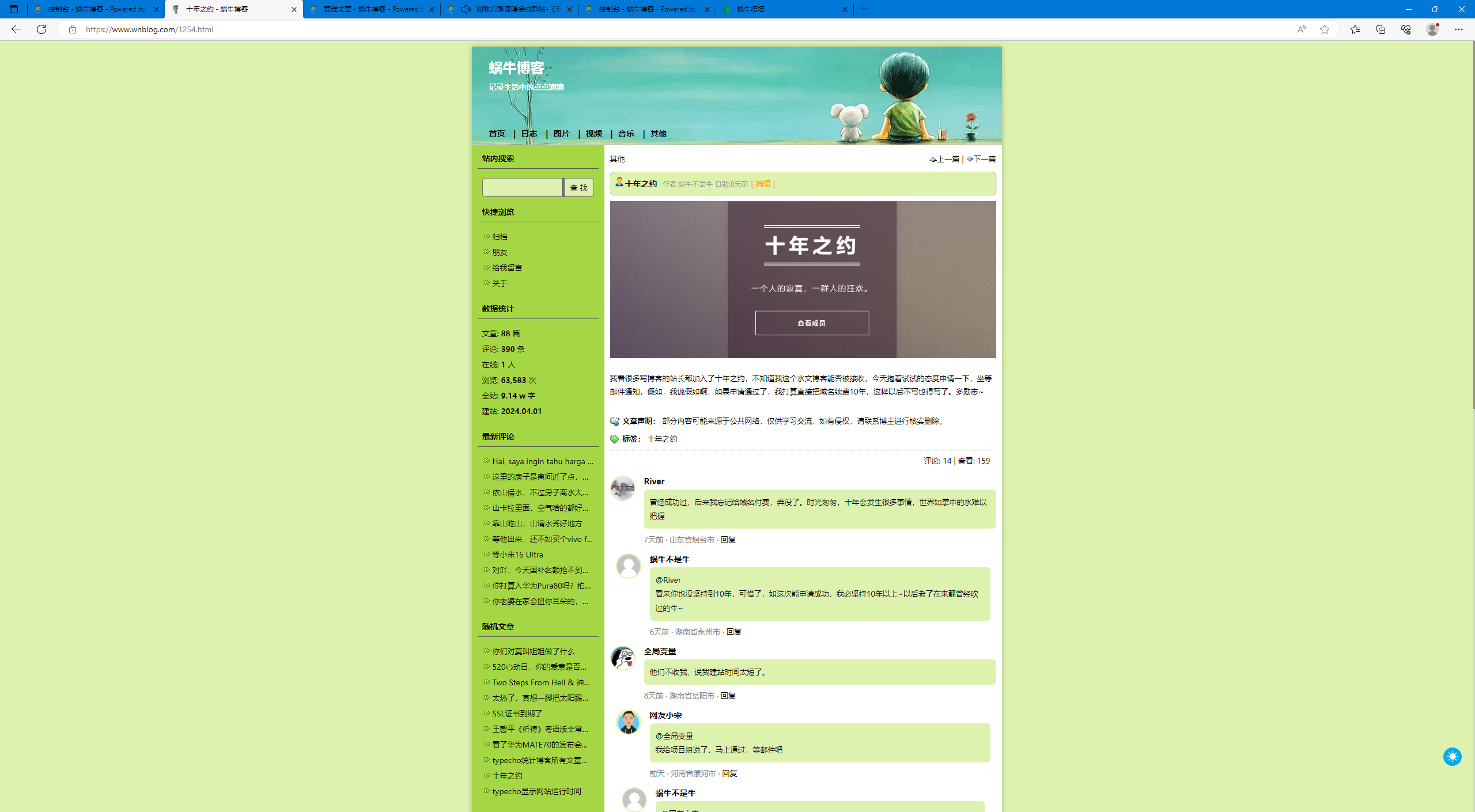Add page to favorites star icon

(x=1325, y=29)
